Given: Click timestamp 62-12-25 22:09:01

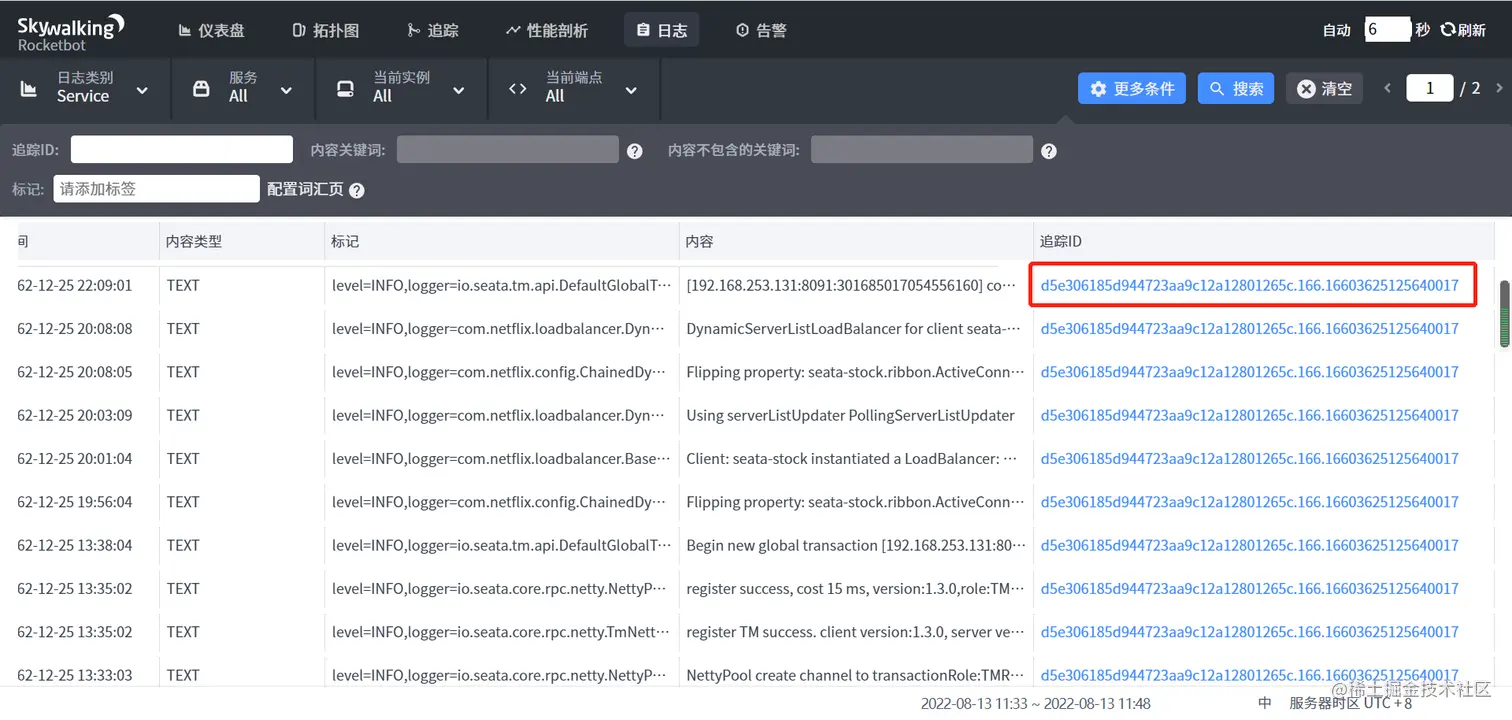Looking at the screenshot, I should coord(75,285).
